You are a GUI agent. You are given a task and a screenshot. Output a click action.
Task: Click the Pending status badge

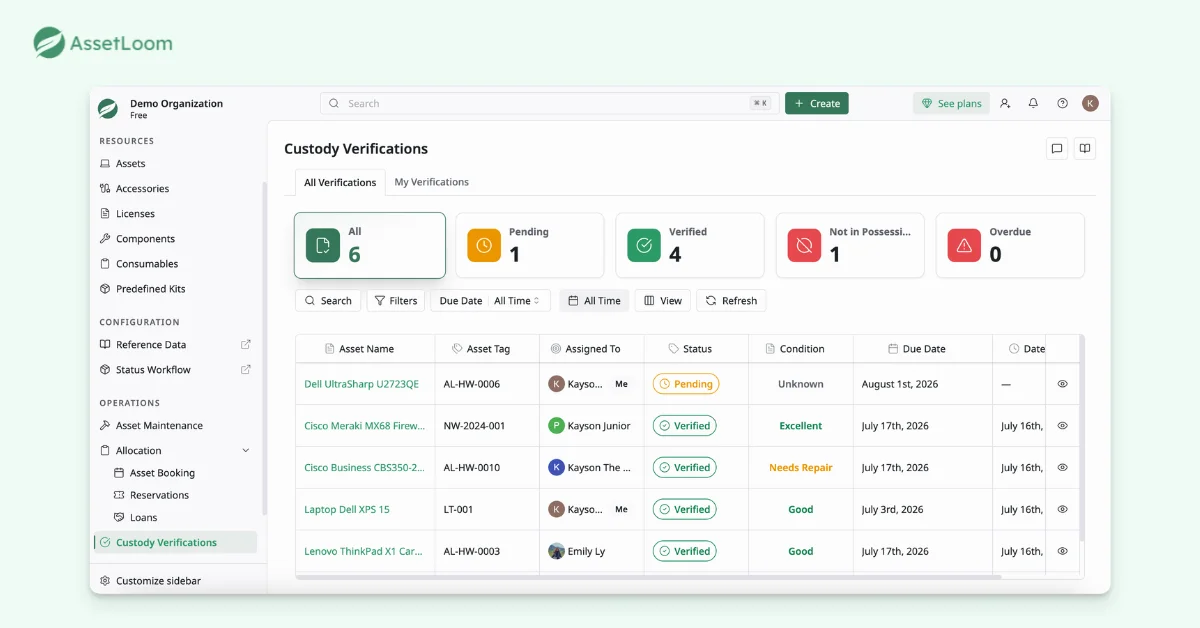click(686, 384)
